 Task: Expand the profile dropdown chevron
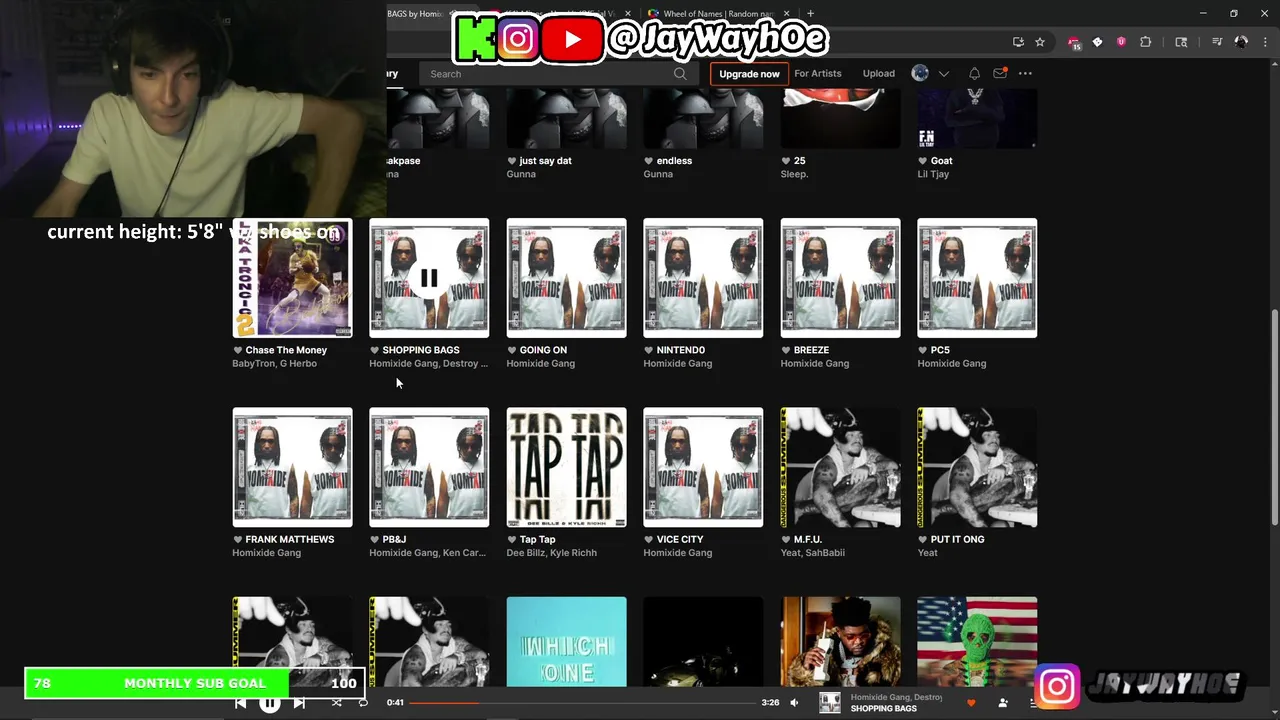tap(943, 74)
